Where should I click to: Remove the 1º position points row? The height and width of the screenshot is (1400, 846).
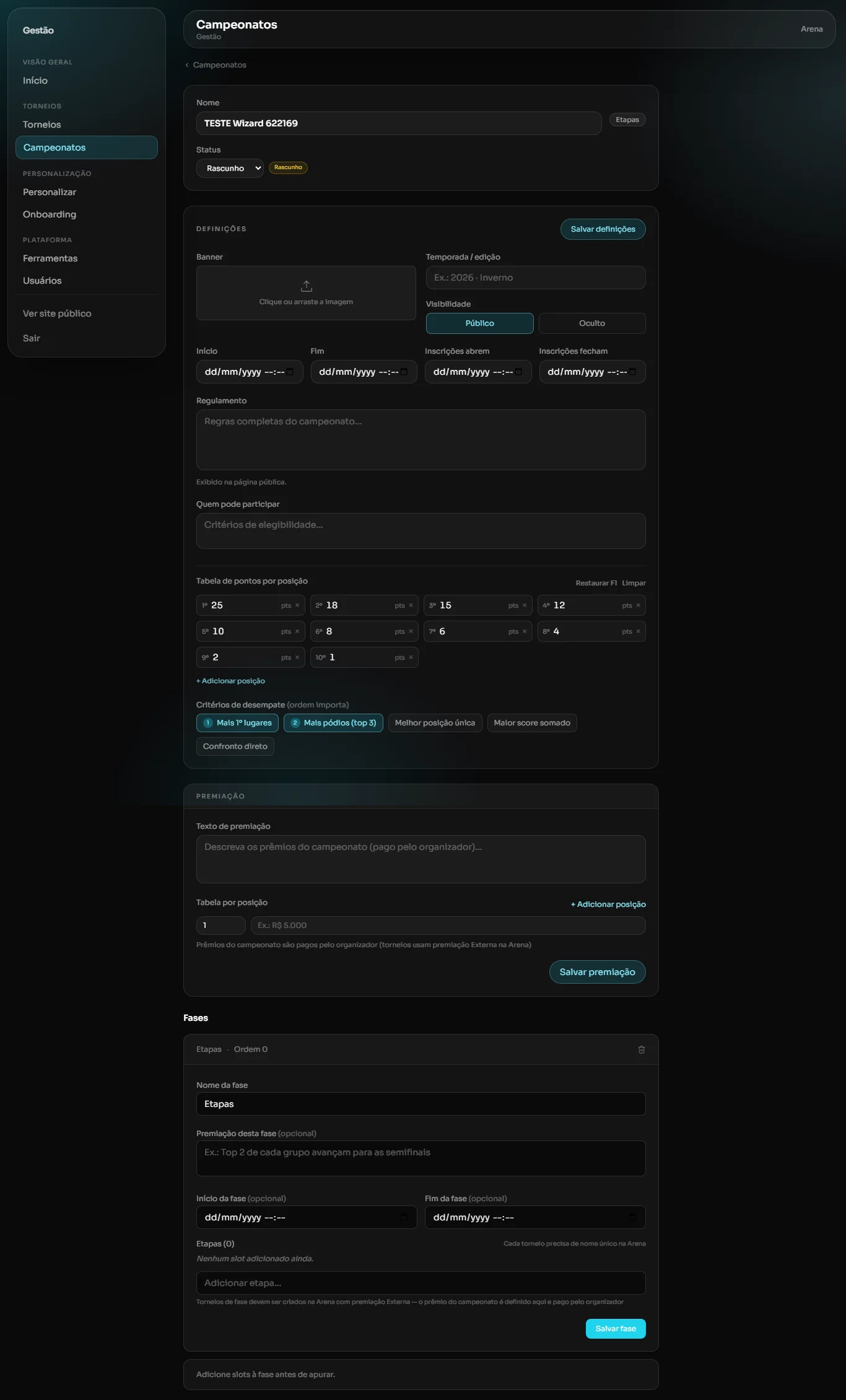pos(297,605)
